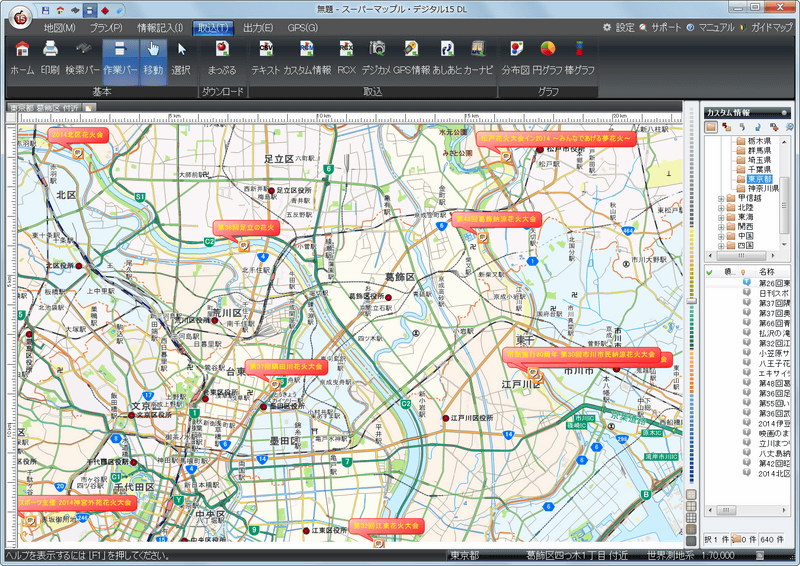The height and width of the screenshot is (566, 800).
Task: Expand the 東海 folder node
Action: click(x=721, y=217)
